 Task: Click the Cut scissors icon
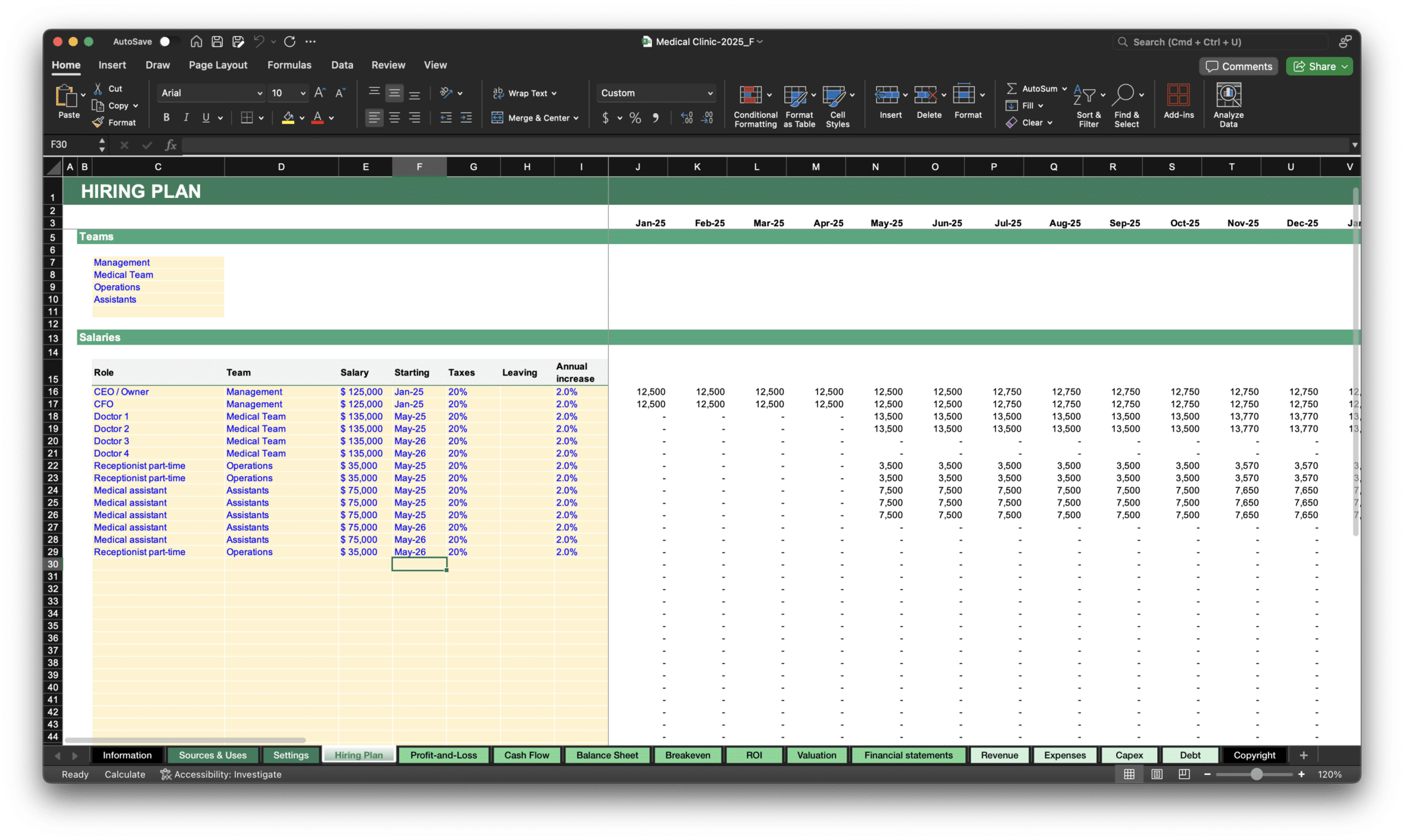[x=99, y=88]
